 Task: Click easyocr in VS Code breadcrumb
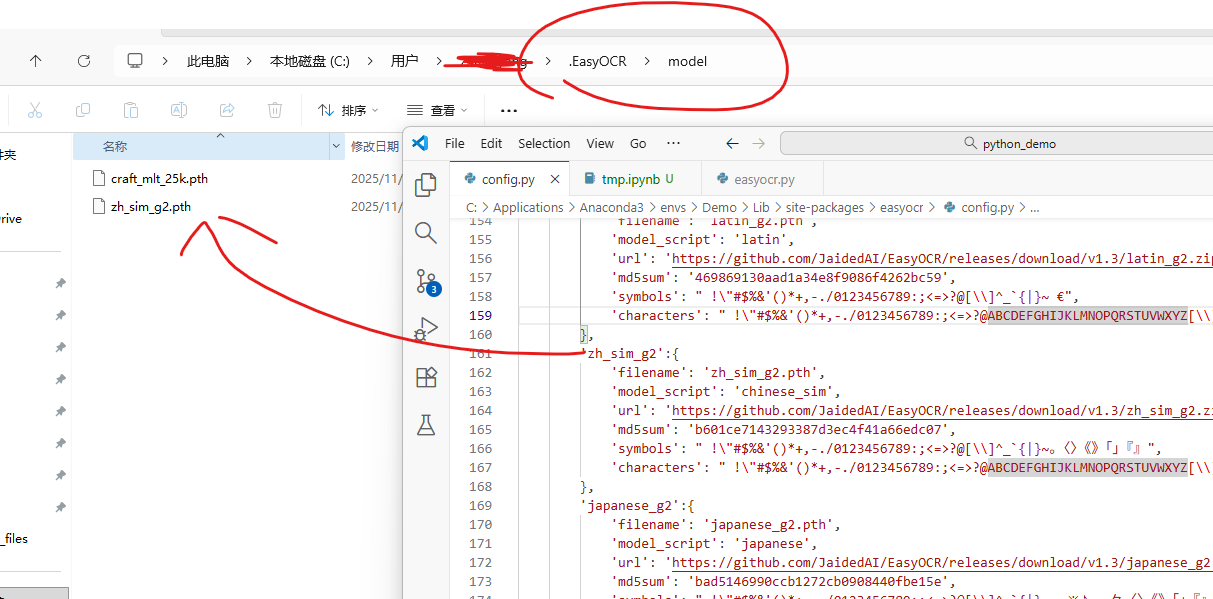pyautogui.click(x=902, y=207)
